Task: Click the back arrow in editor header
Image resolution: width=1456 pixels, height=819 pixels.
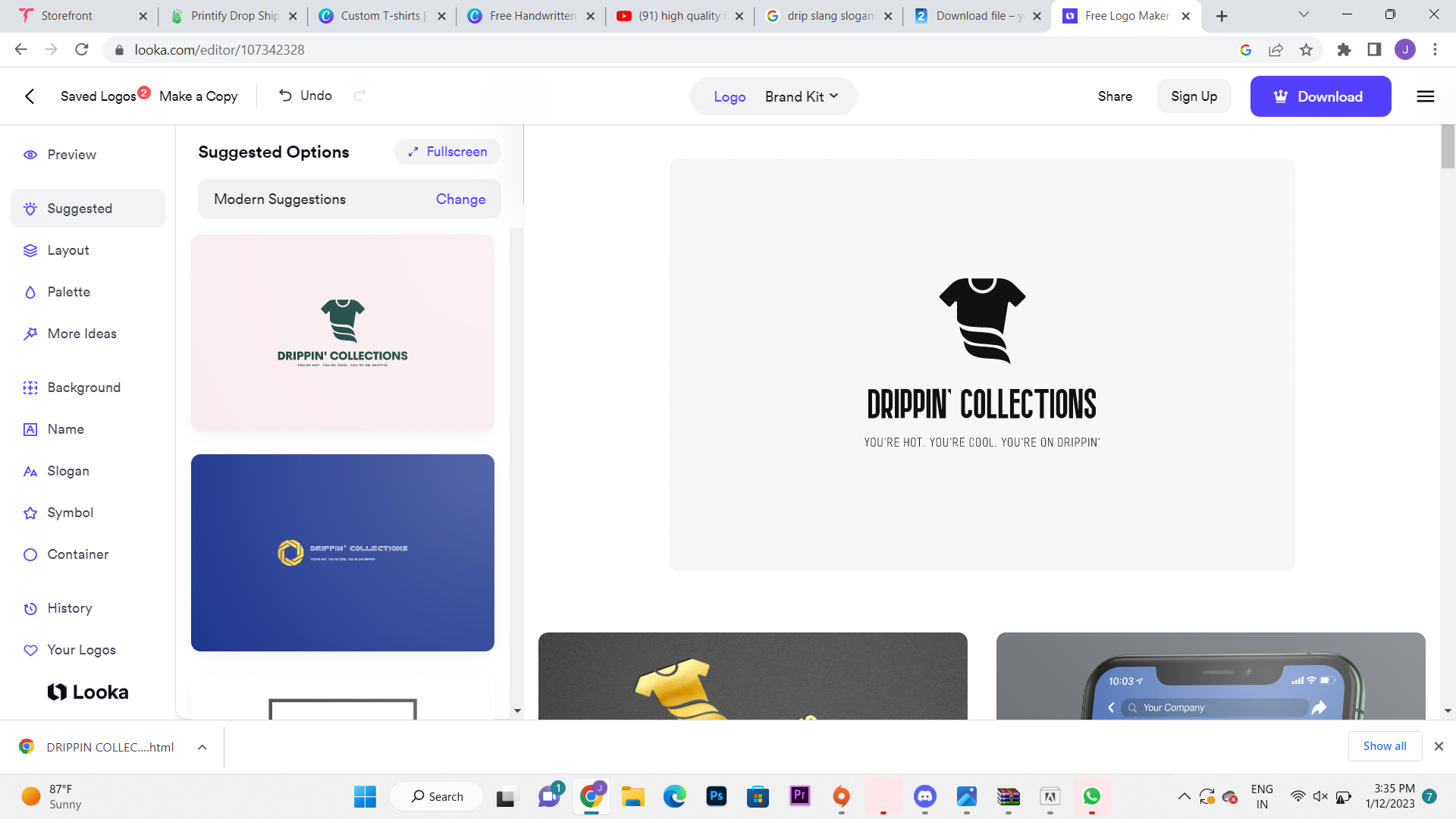Action: click(x=30, y=96)
